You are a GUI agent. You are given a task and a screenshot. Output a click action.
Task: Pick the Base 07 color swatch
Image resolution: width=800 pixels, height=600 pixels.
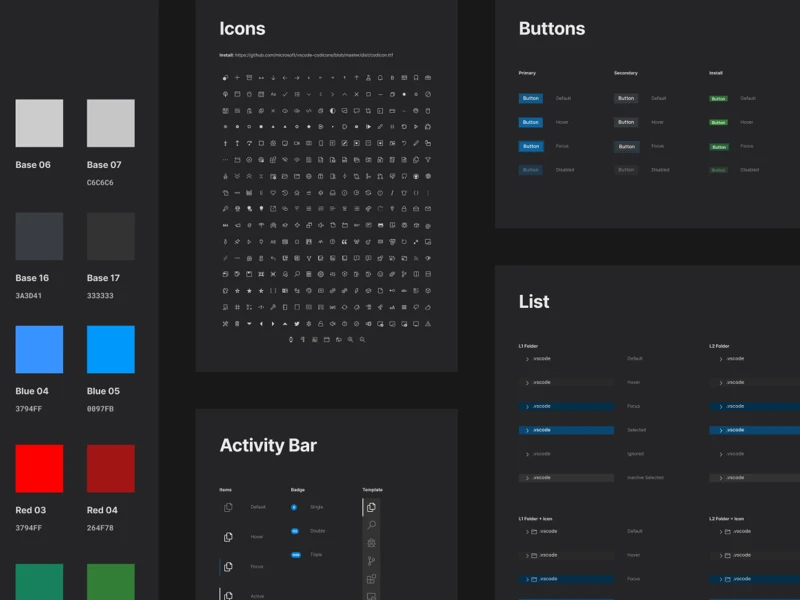pos(111,123)
